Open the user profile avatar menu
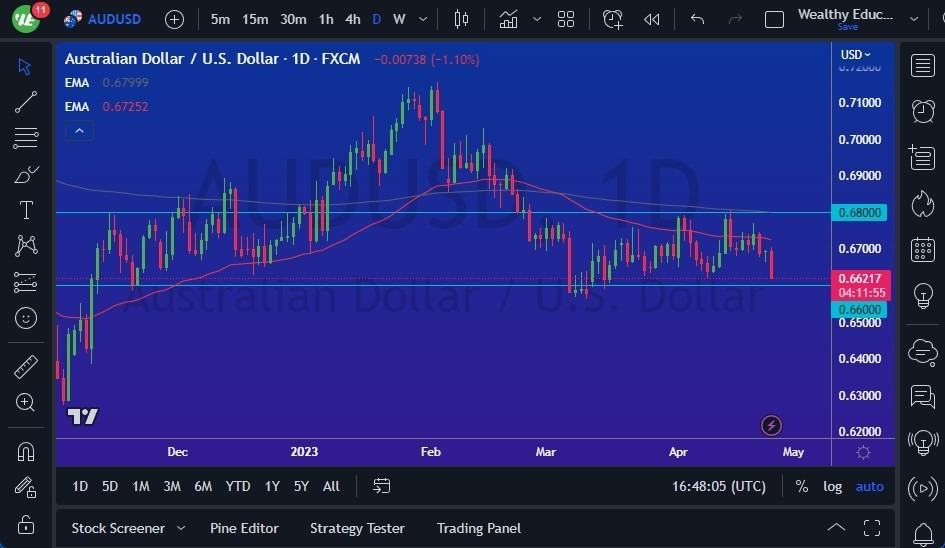This screenshot has width=945, height=548. pos(25,19)
